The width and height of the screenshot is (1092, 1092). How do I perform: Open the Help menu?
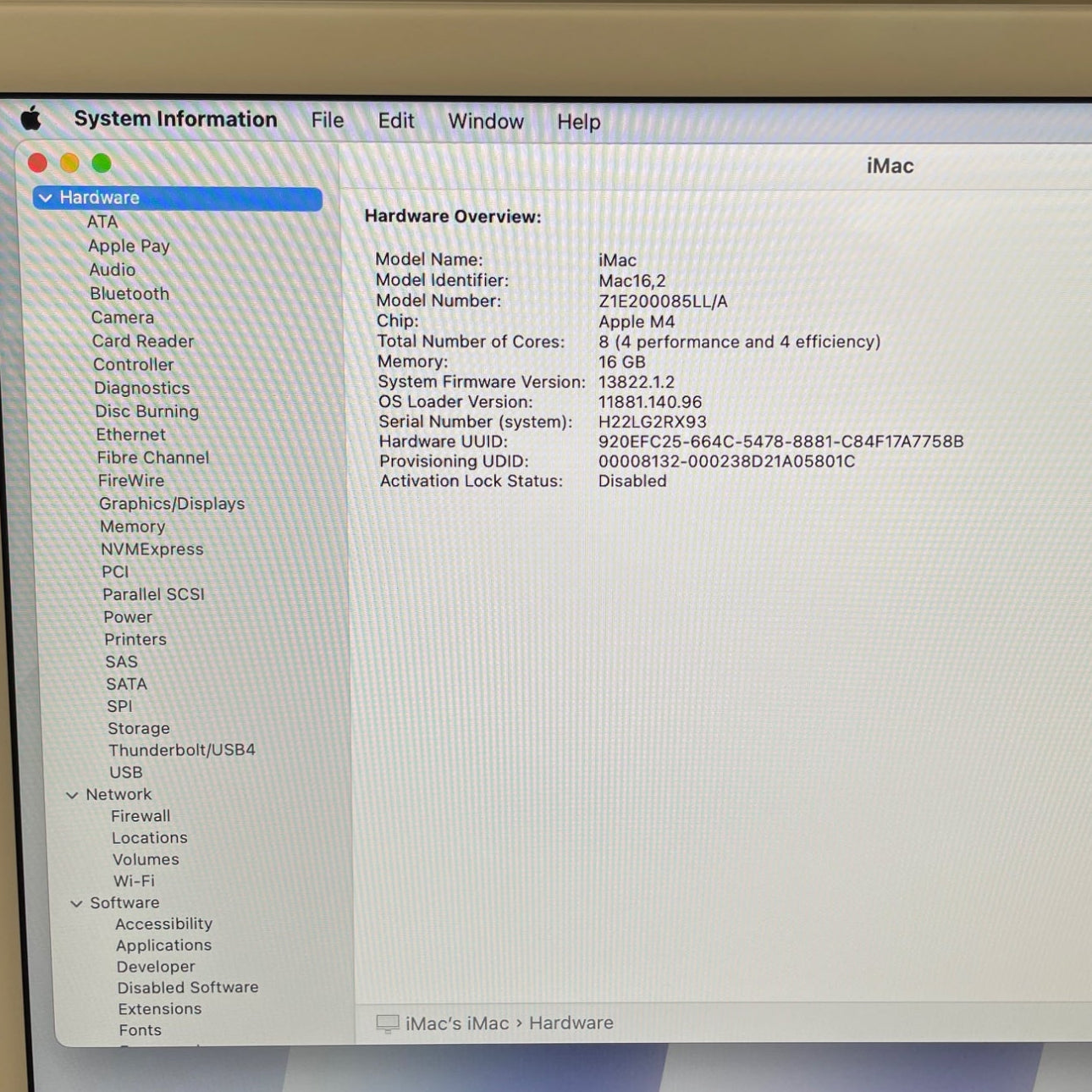[x=578, y=122]
